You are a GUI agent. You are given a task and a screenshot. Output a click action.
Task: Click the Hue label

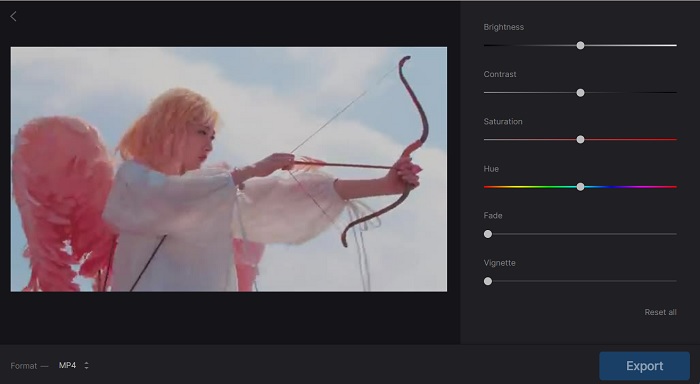click(491, 169)
